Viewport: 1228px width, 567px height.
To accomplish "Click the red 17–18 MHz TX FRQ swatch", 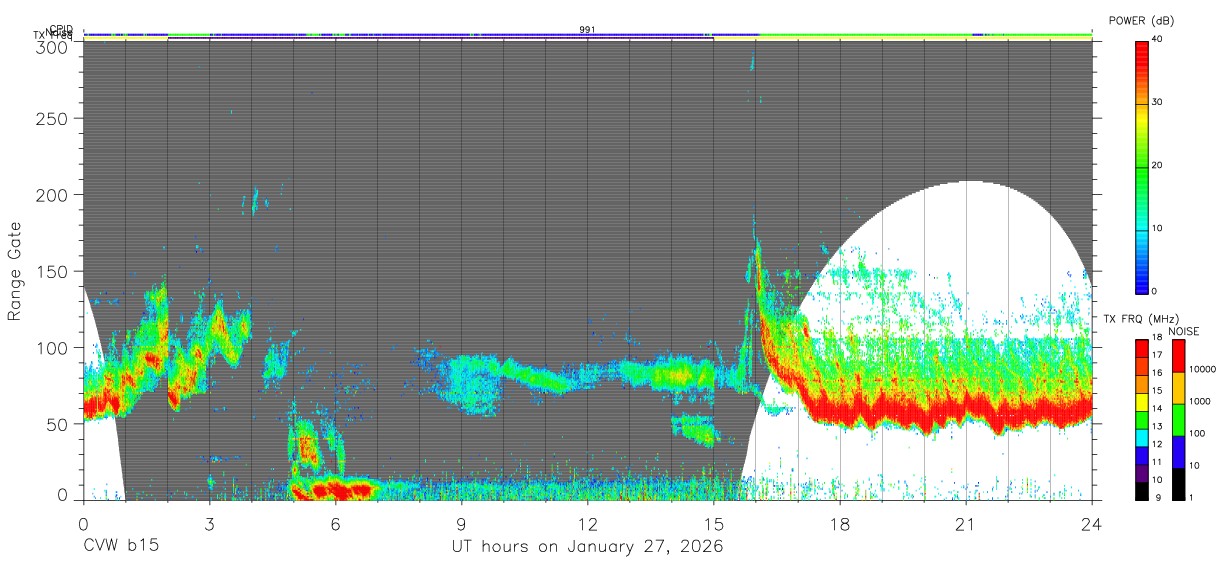I will coord(1142,348).
